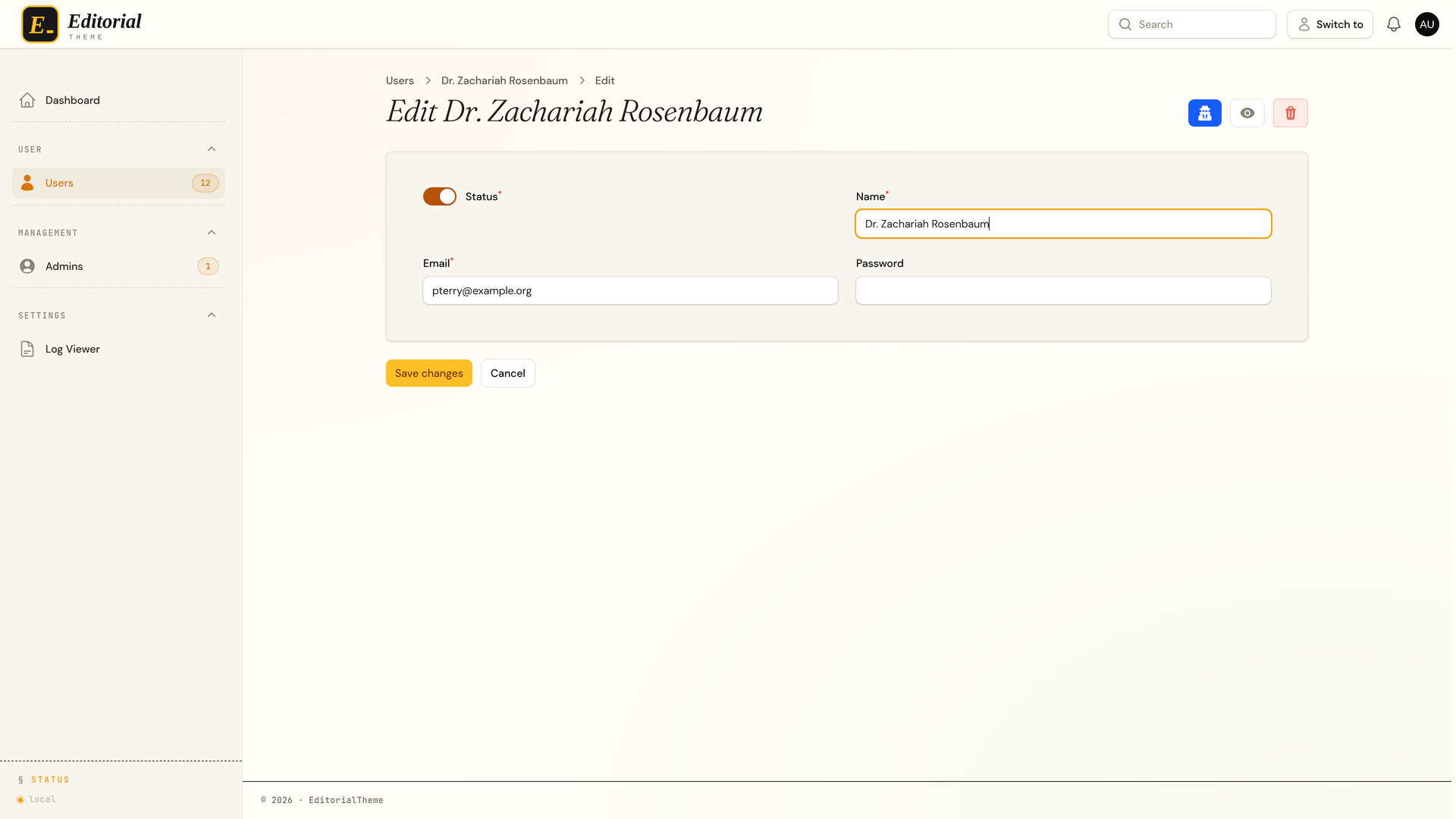Click the Save changes button
1456x819 pixels.
pyautogui.click(x=429, y=373)
